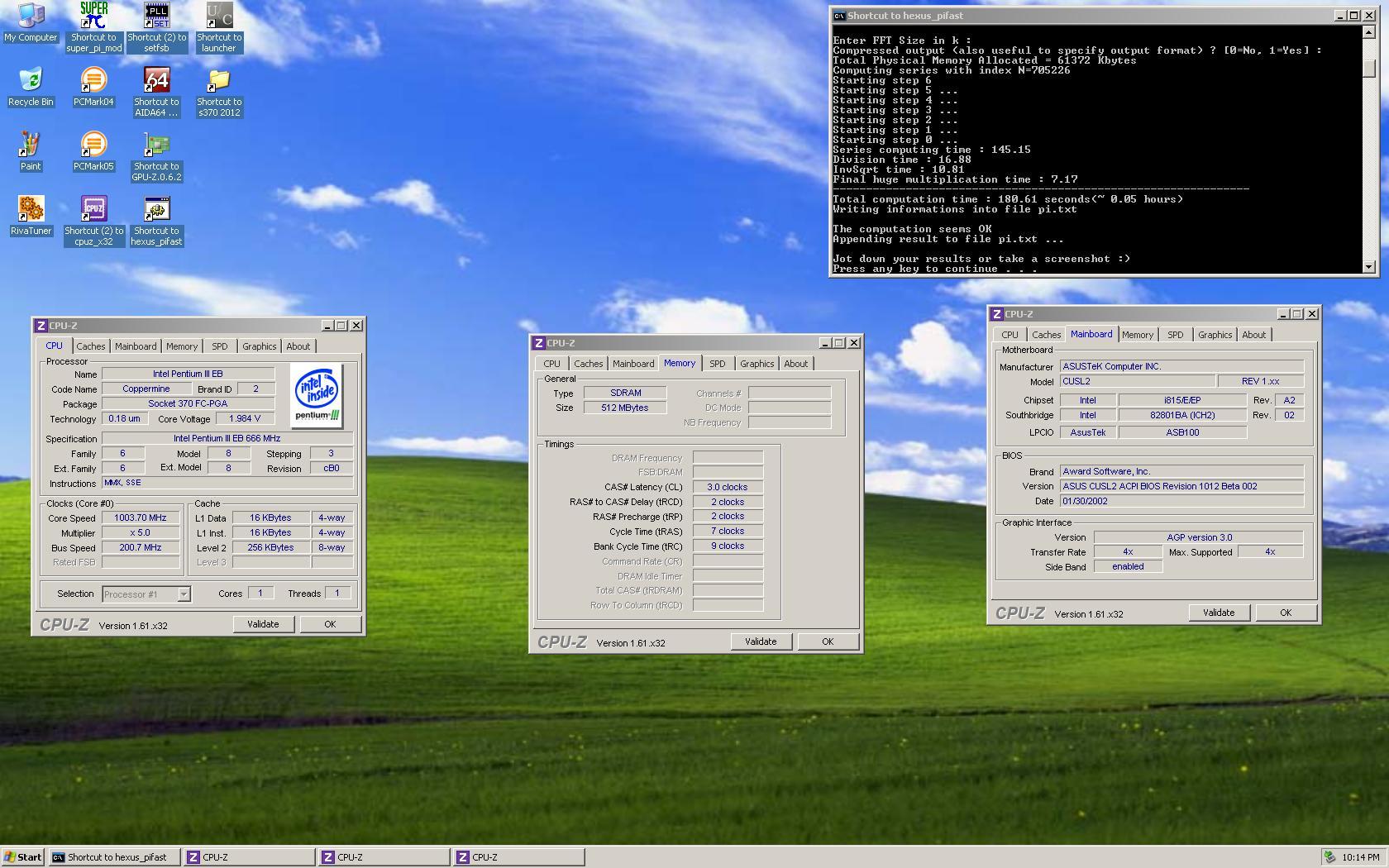
Task: Click OK in the Memory window
Action: [x=828, y=642]
